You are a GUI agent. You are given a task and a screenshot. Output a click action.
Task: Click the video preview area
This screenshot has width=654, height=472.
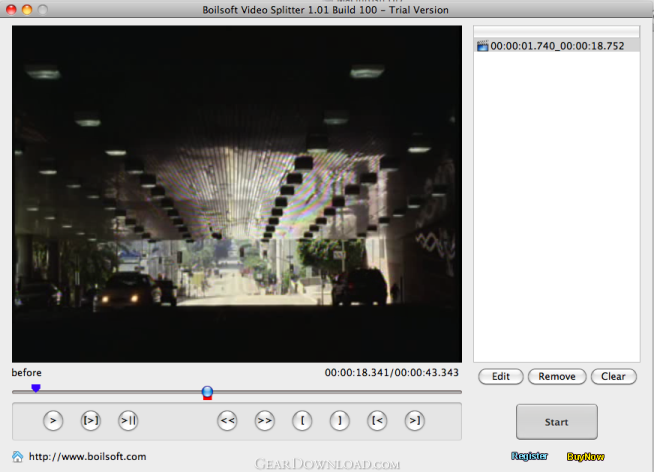237,194
